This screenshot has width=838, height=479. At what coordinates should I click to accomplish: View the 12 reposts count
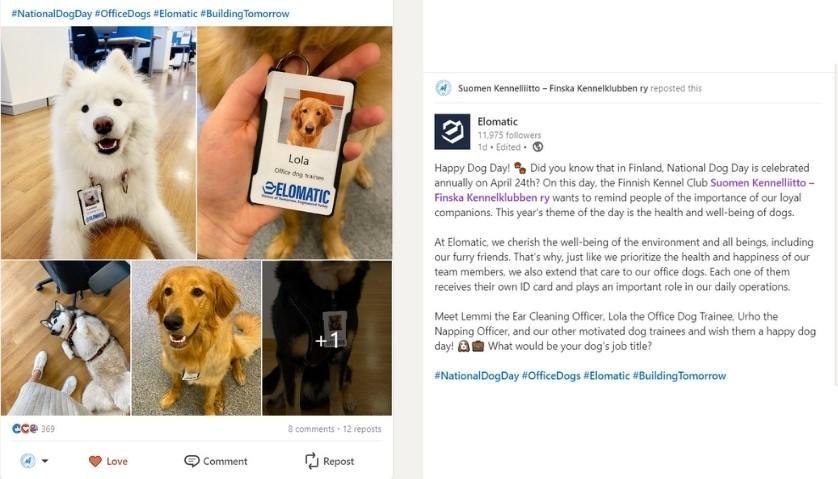click(362, 429)
